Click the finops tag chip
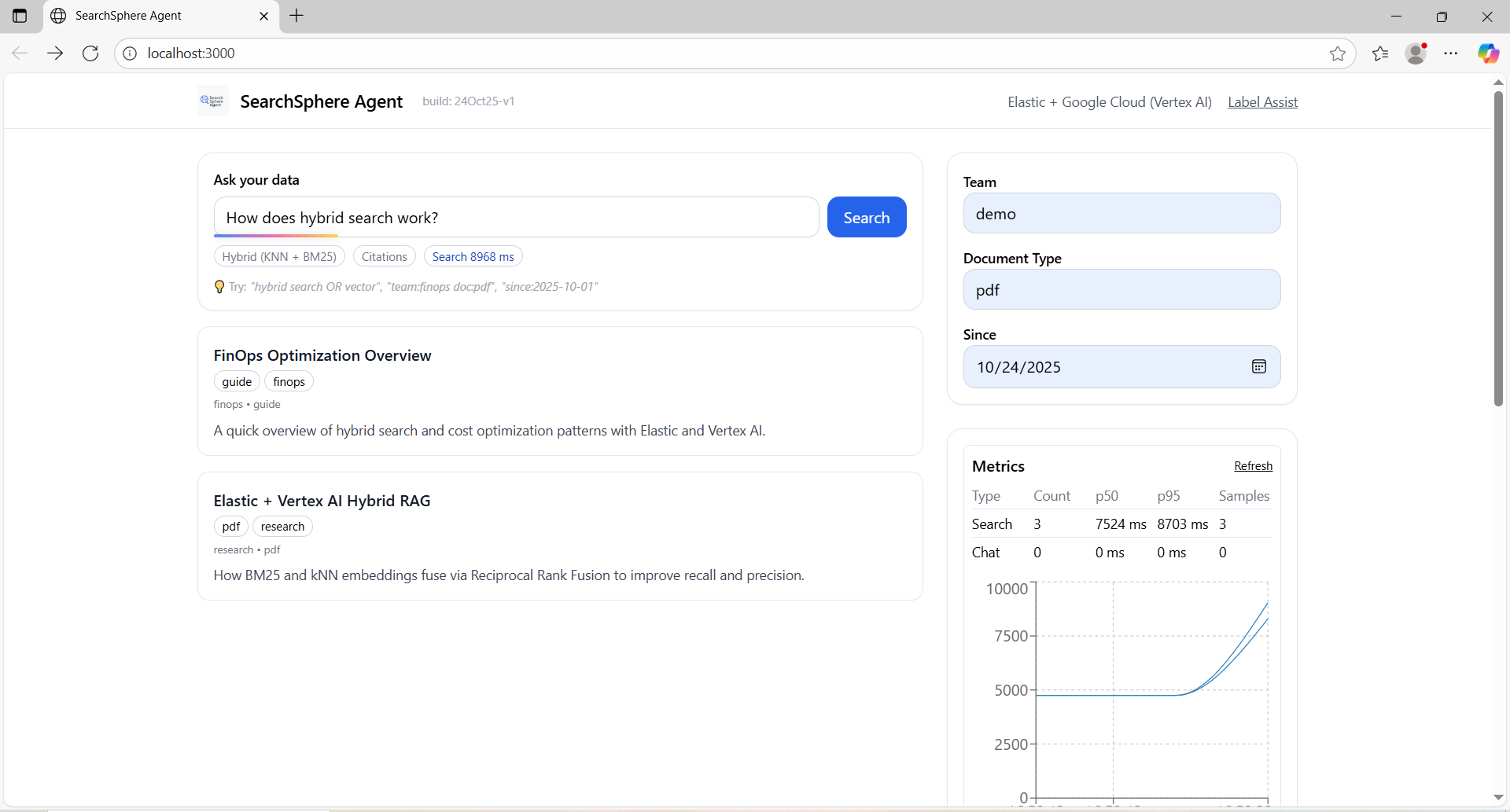The width and height of the screenshot is (1510, 812). [x=289, y=381]
